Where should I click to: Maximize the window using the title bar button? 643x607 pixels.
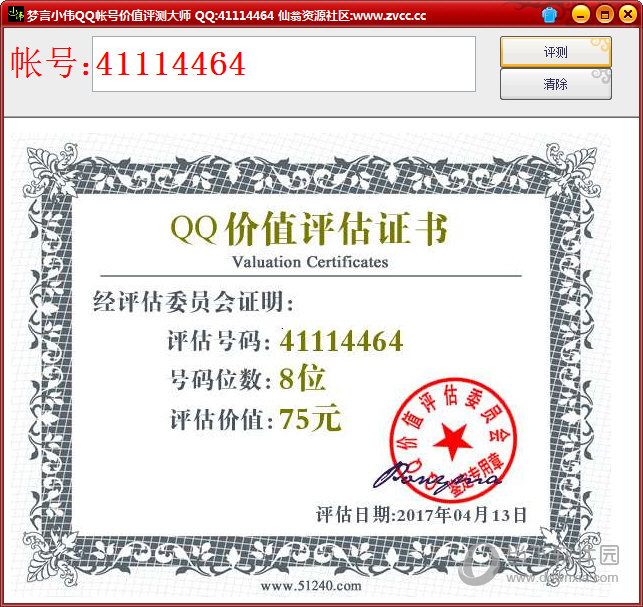tap(604, 15)
